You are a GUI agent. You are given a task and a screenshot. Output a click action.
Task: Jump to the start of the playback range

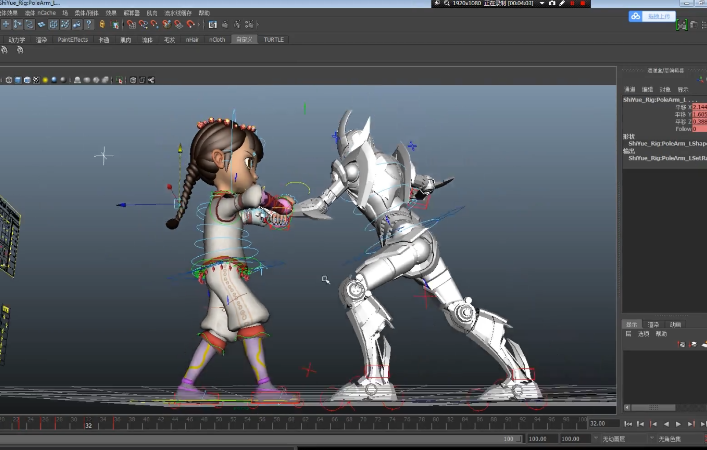pos(628,424)
